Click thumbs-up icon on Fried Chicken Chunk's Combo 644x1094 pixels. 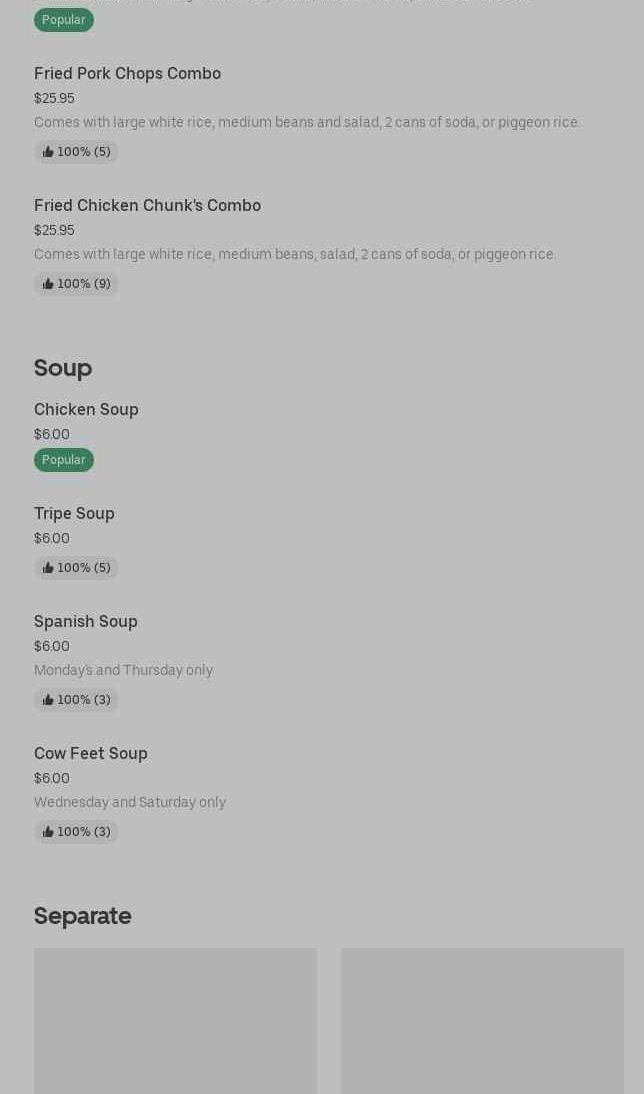tap(48, 284)
